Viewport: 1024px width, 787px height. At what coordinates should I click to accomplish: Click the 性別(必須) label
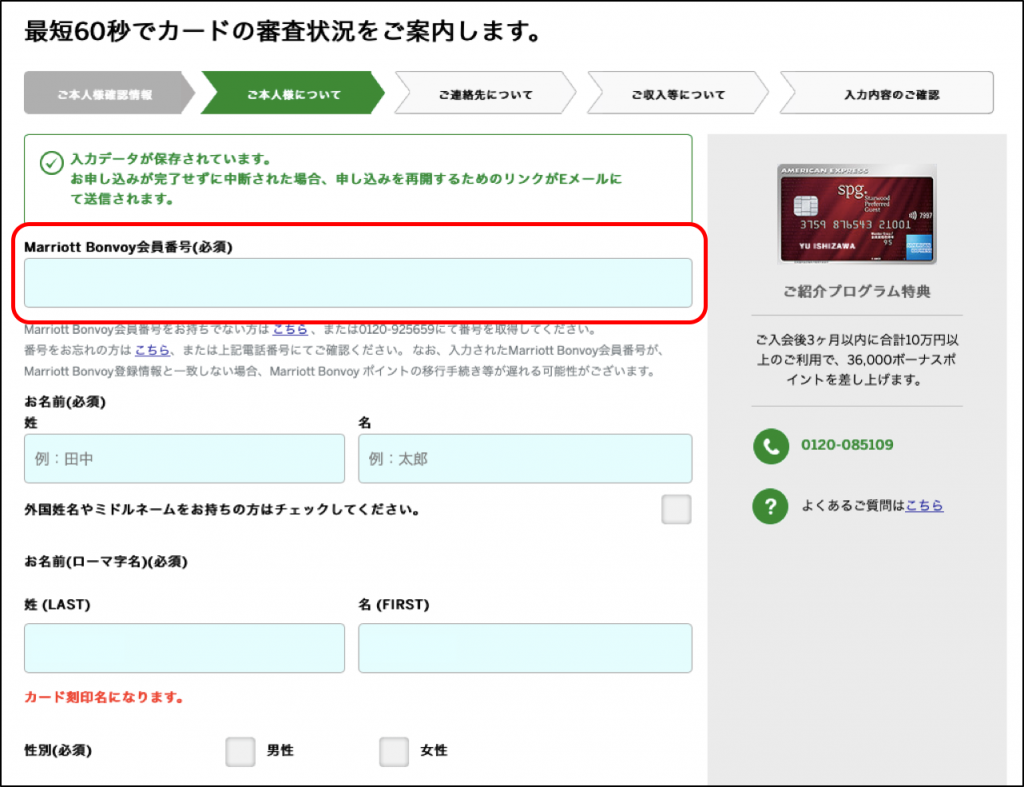click(x=58, y=750)
